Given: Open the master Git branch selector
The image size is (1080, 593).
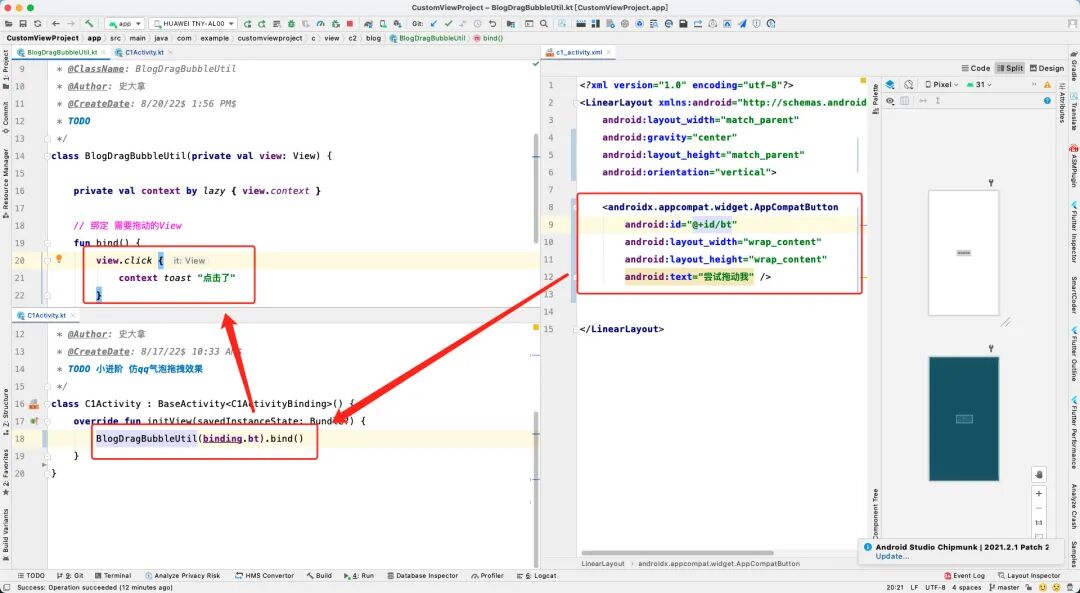Looking at the screenshot, I should pyautogui.click(x=1003, y=587).
